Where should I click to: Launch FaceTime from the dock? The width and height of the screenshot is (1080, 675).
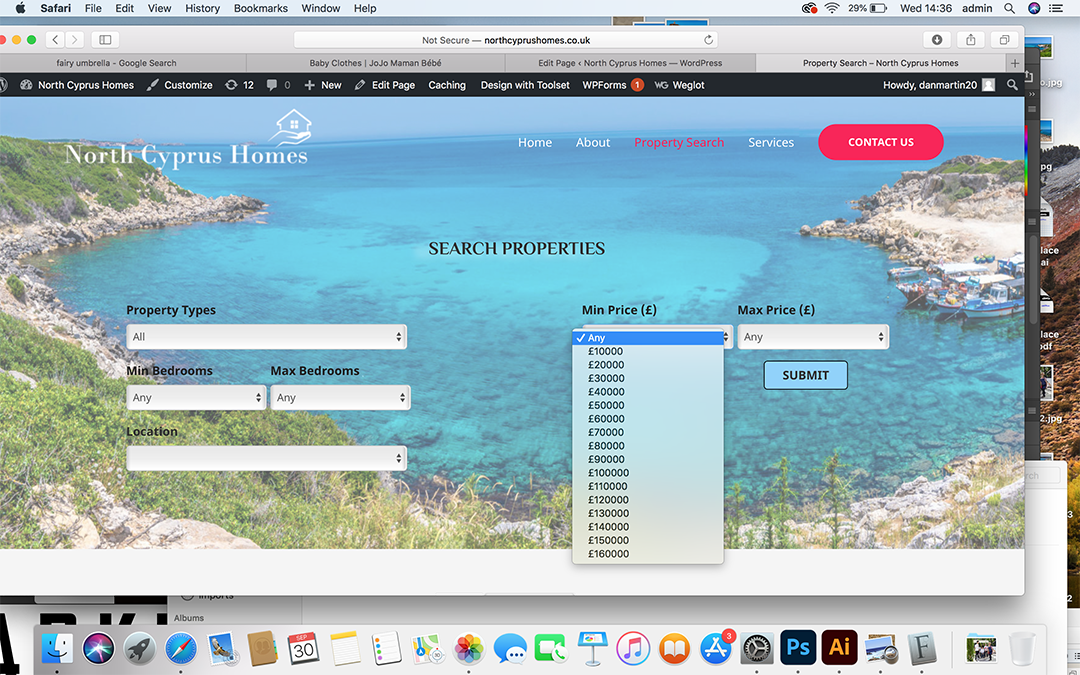(550, 648)
